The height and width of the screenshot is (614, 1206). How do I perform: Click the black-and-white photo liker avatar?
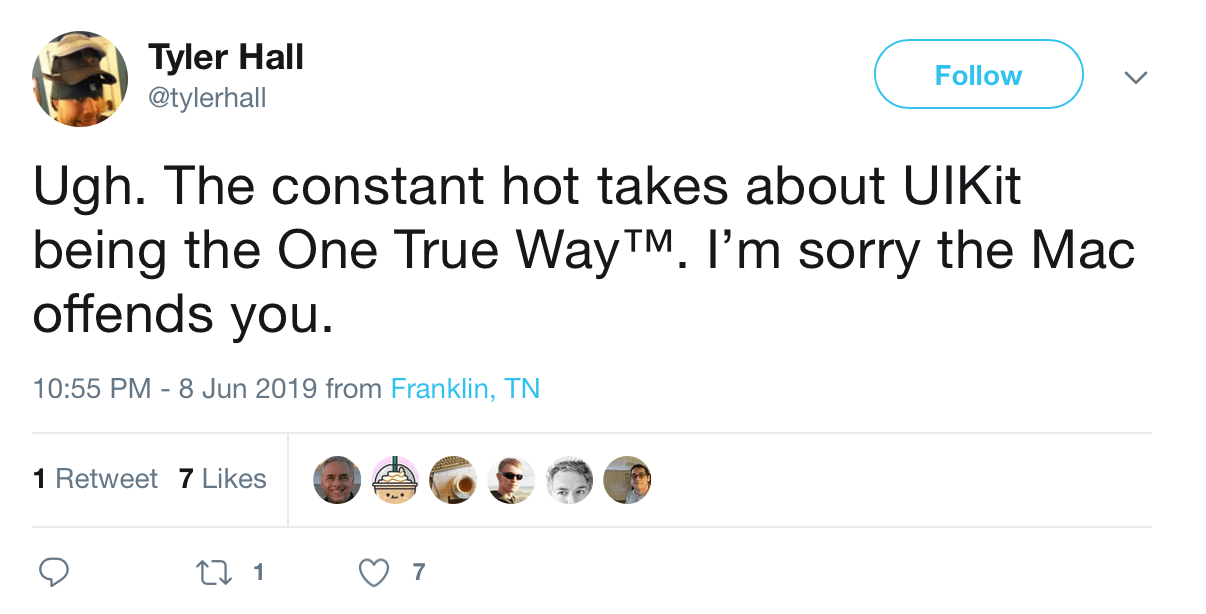(569, 480)
